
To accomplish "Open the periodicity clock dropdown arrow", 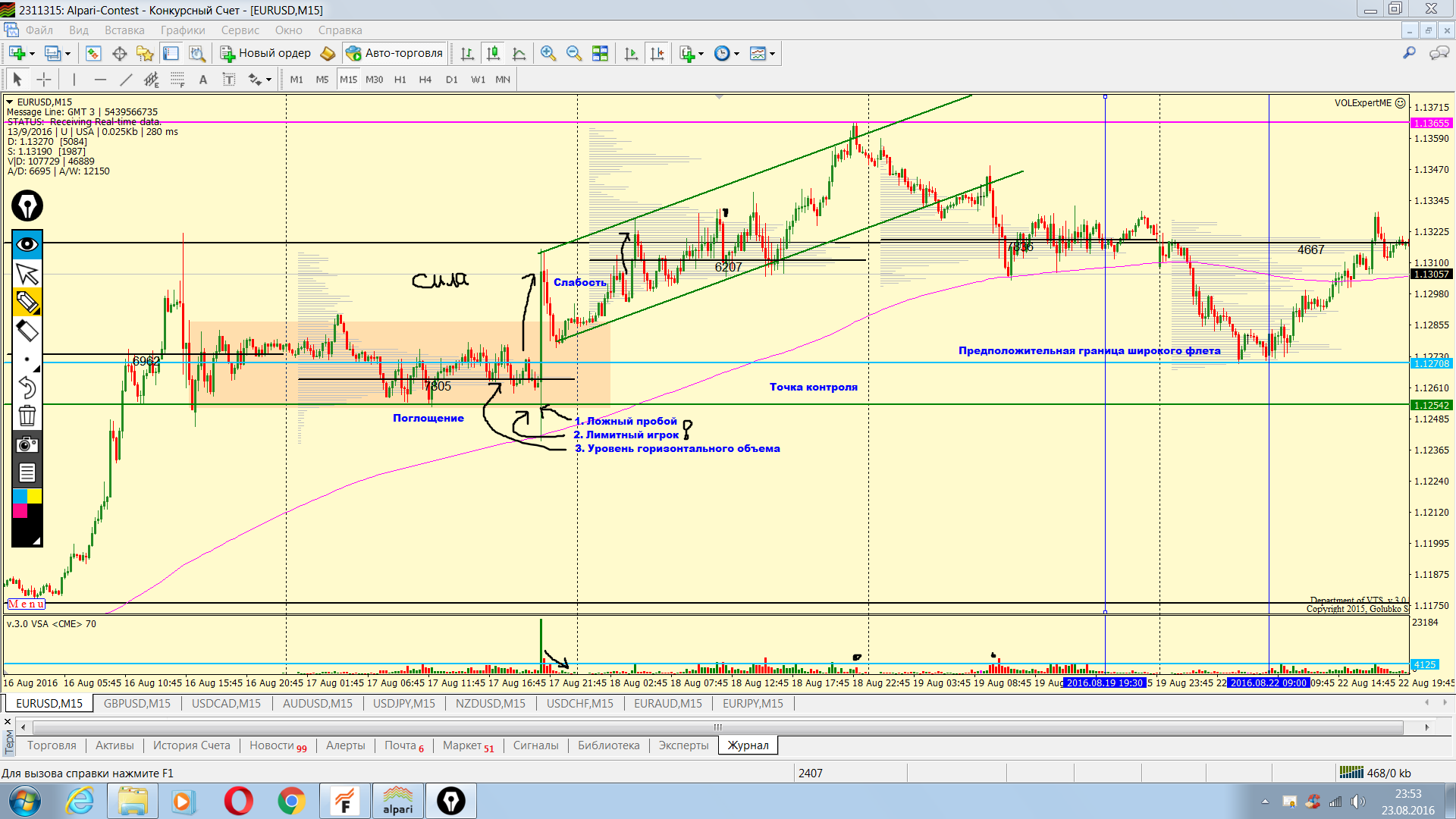I will point(736,54).
